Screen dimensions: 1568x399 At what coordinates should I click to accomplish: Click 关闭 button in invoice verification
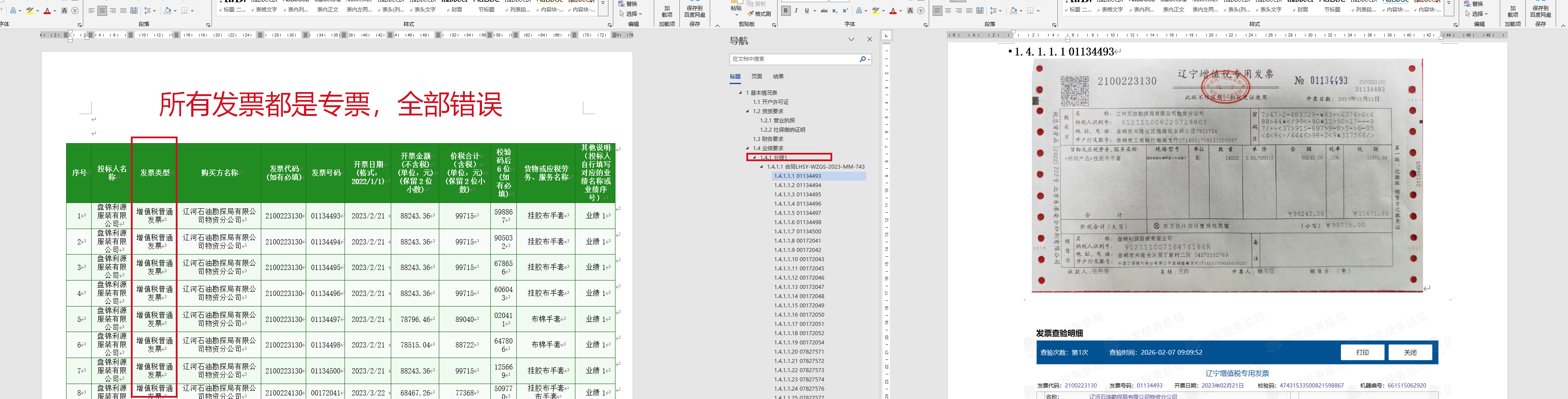(x=1410, y=353)
